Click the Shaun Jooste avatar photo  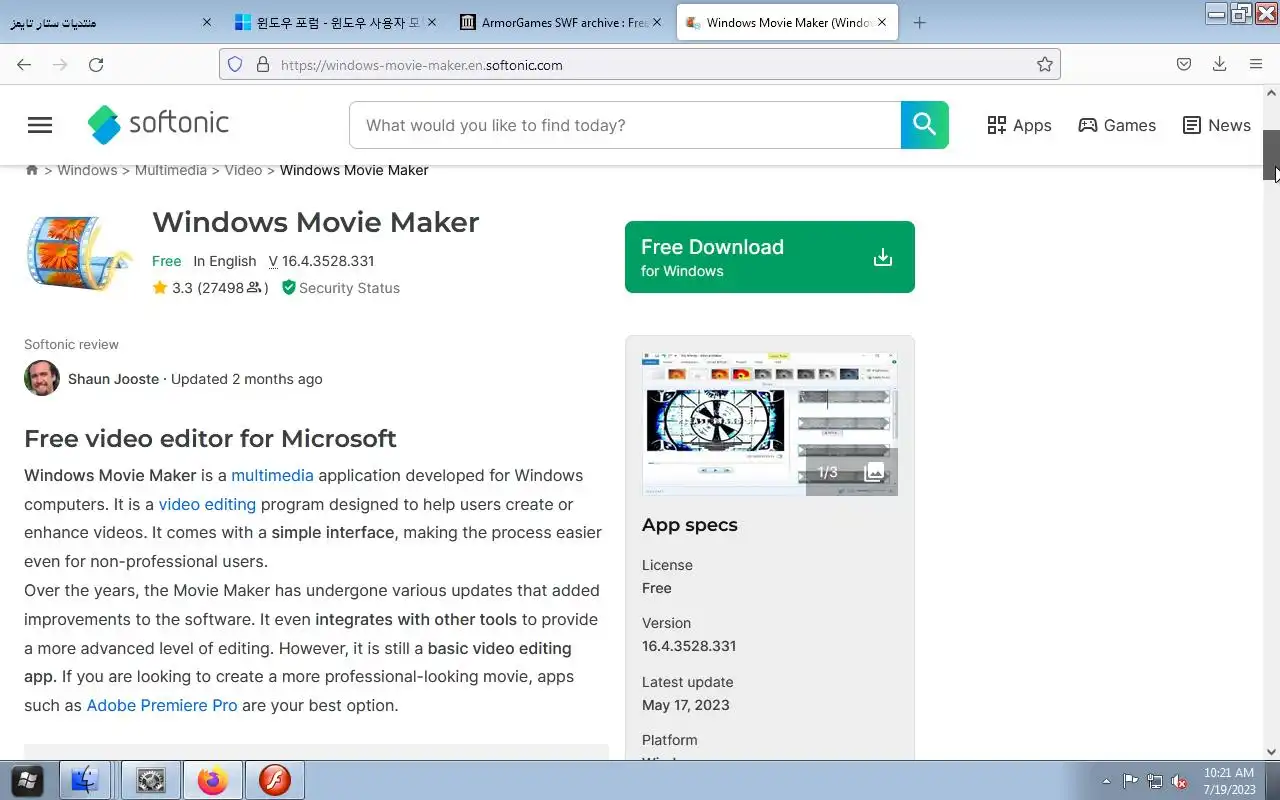pos(42,378)
